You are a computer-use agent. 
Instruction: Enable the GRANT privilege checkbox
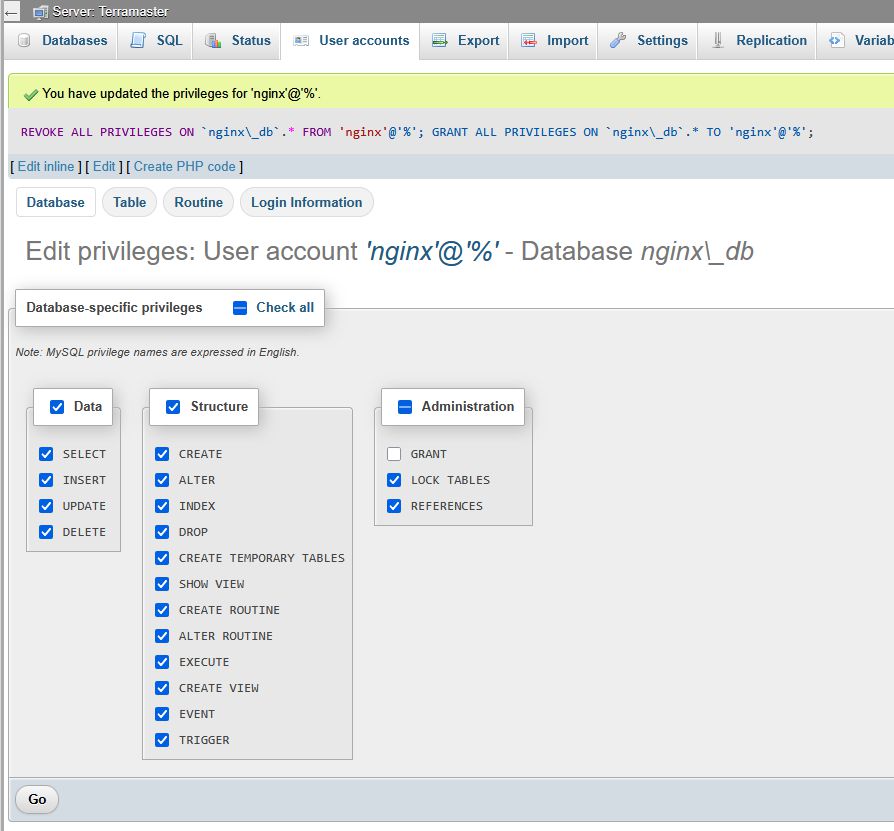click(394, 454)
